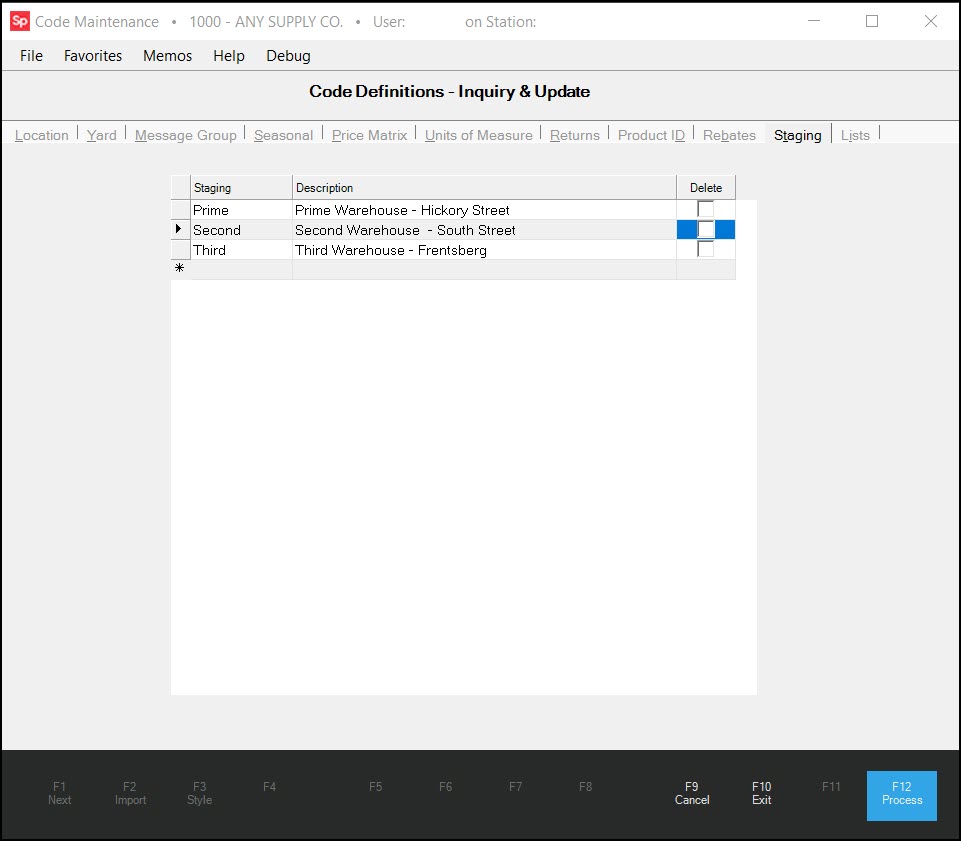
Task: Check the Delete box for Prime warehouse
Action: (x=706, y=209)
